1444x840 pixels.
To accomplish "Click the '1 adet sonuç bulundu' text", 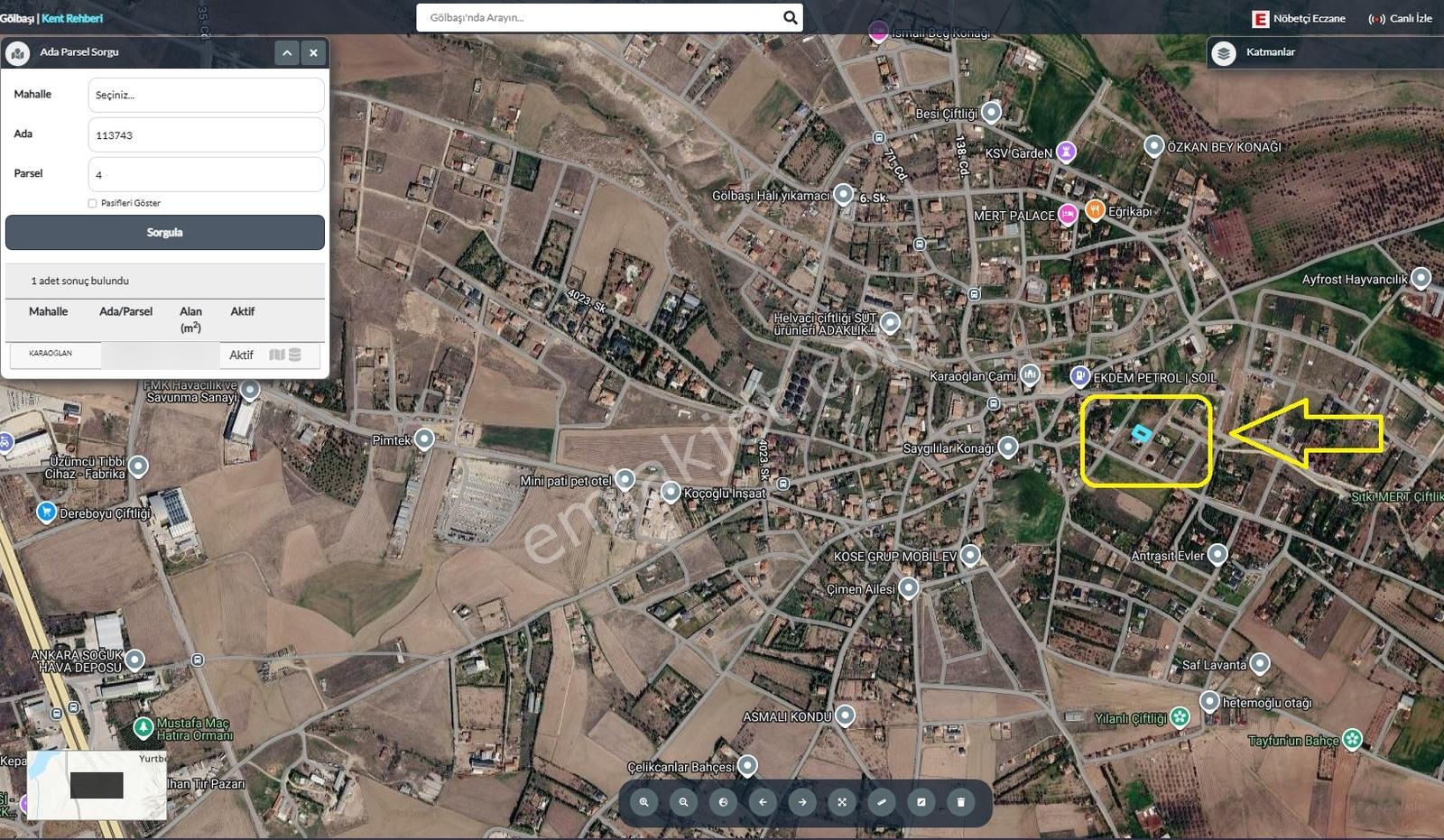I will [x=79, y=281].
